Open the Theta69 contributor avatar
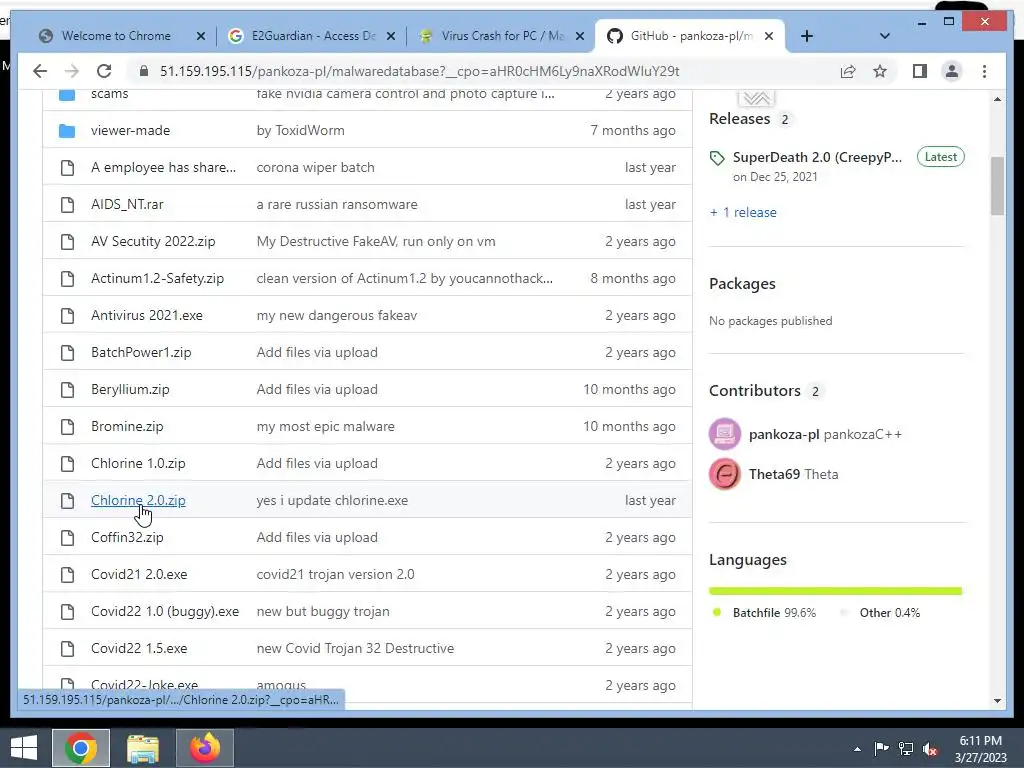This screenshot has height=768, width=1024. click(x=725, y=474)
